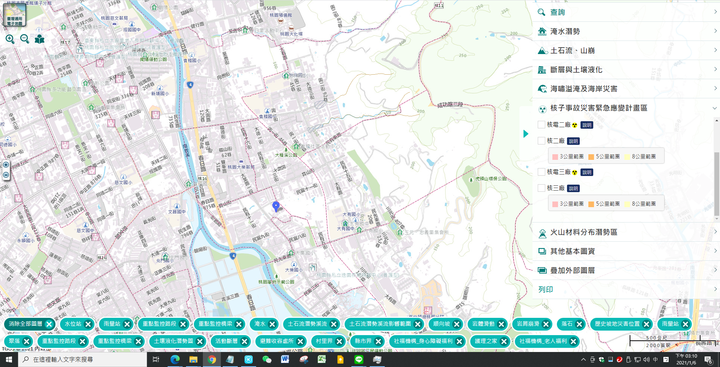Click the radiation icon beside 核子事故災害緊急應變計畫區
Screen dimensions: 720x367
point(542,109)
